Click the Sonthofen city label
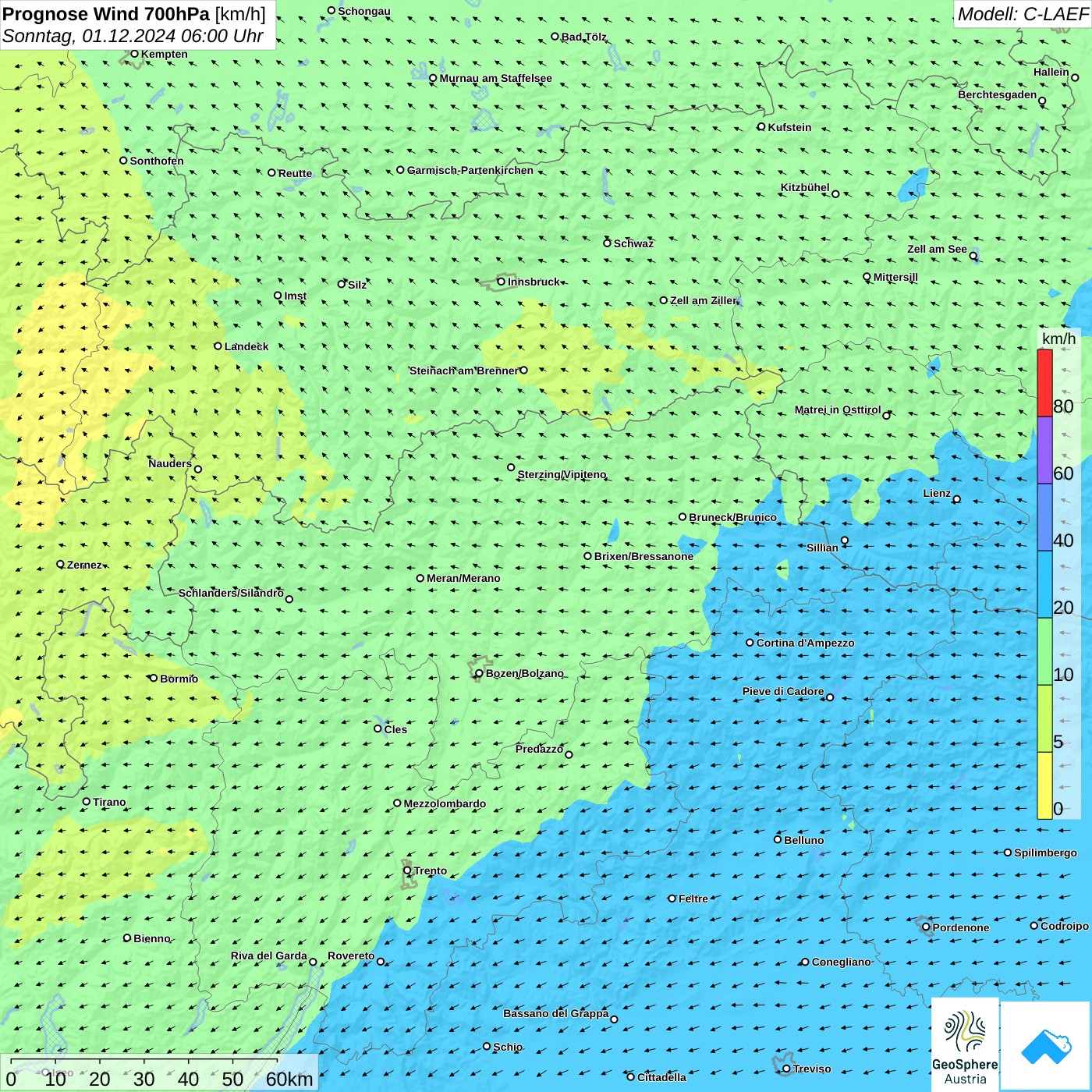1092x1092 pixels. tap(157, 161)
